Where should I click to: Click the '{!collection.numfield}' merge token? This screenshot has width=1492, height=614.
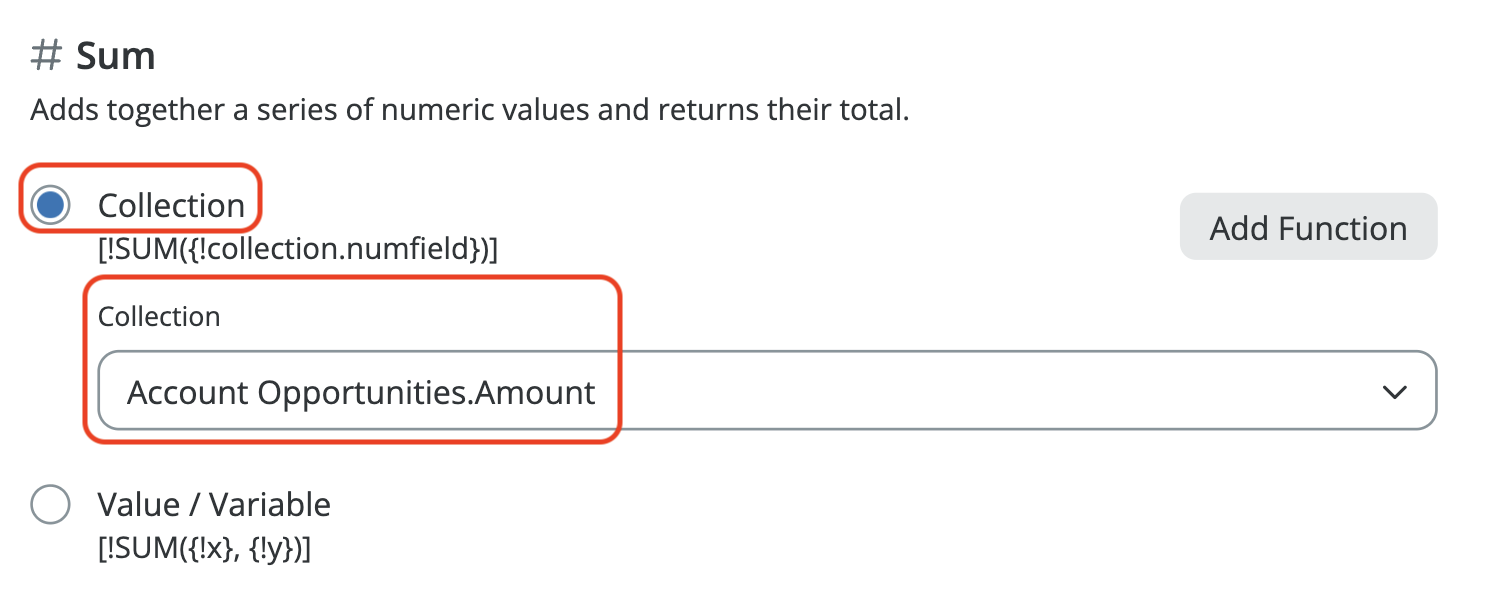pyautogui.click(x=316, y=249)
